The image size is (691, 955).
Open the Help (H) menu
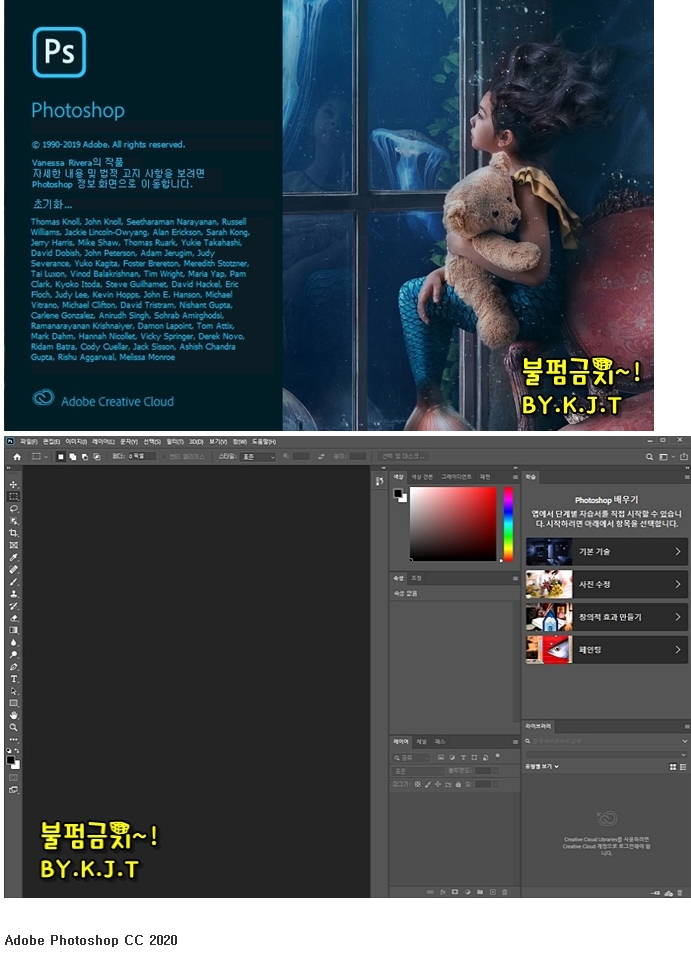(x=264, y=442)
